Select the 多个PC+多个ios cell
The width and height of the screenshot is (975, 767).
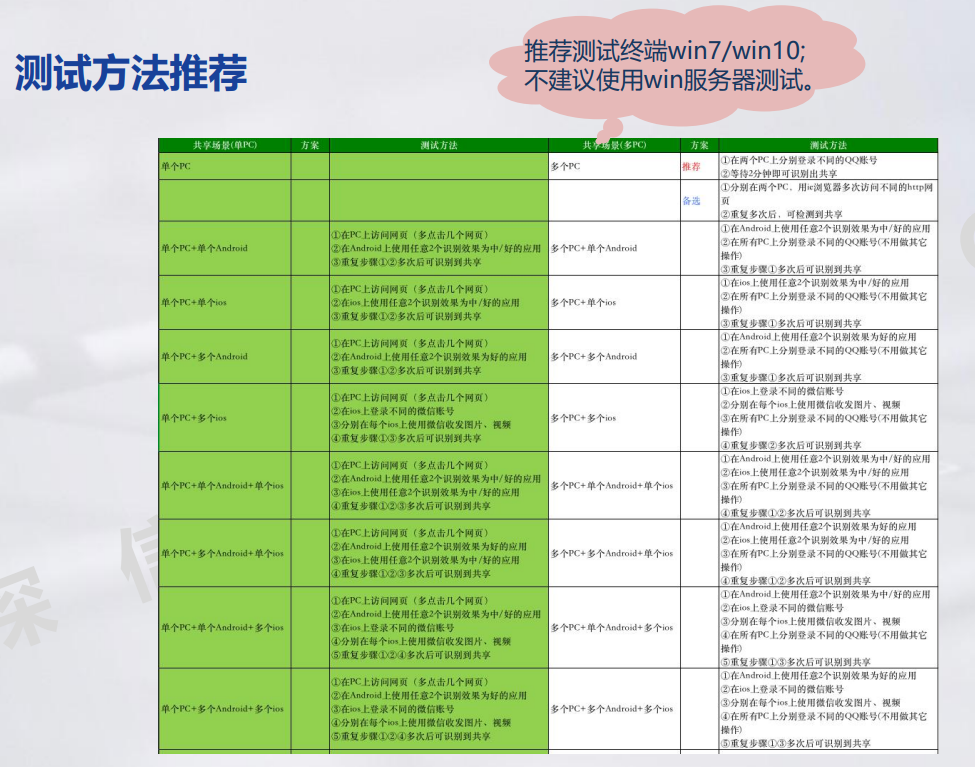614,417
